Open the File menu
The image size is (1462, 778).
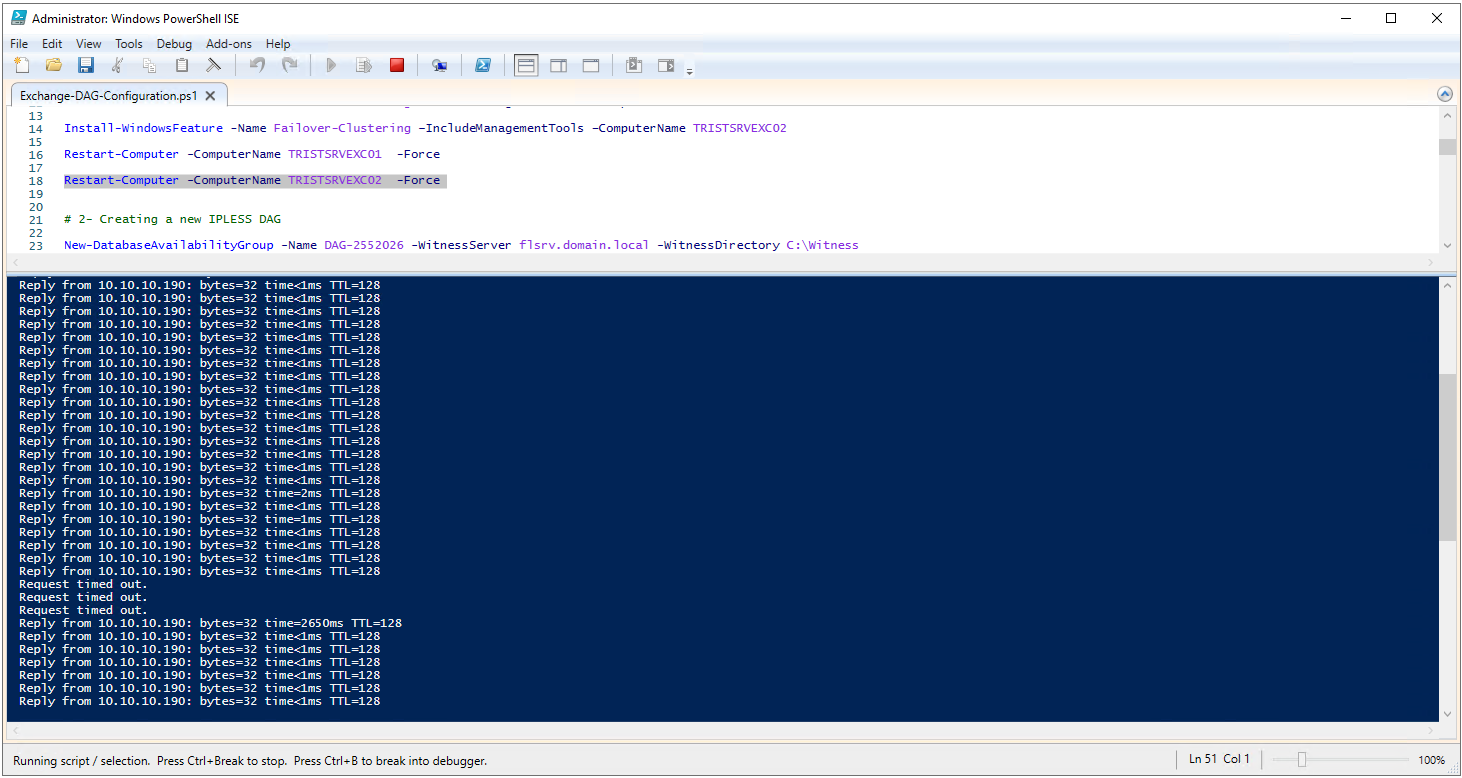coord(19,44)
